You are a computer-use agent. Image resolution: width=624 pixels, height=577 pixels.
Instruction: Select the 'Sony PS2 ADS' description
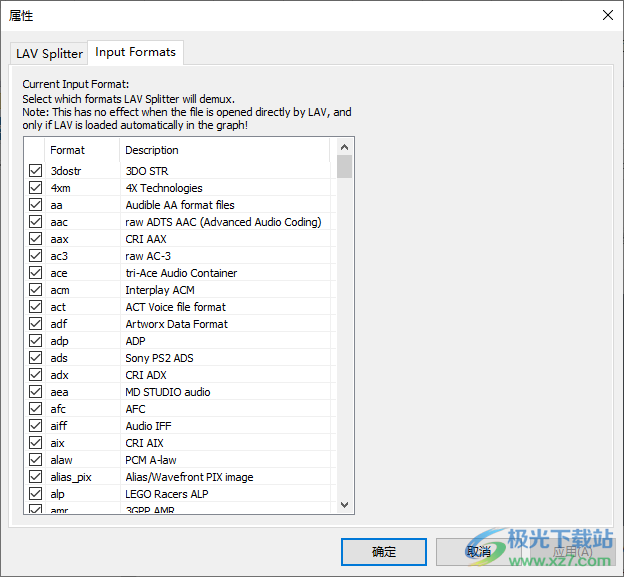[159, 358]
